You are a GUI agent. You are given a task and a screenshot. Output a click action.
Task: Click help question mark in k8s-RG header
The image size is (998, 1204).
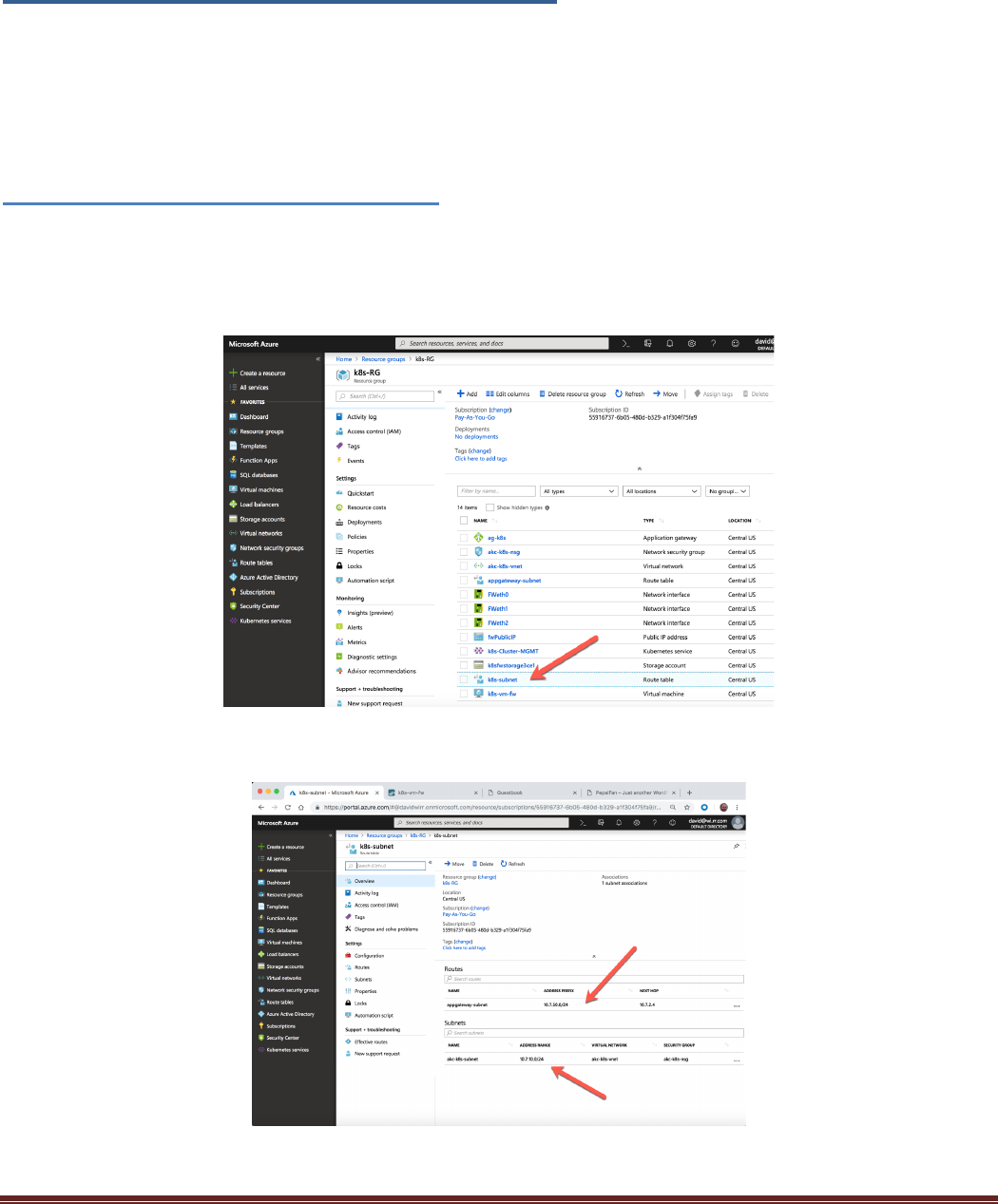coord(714,344)
